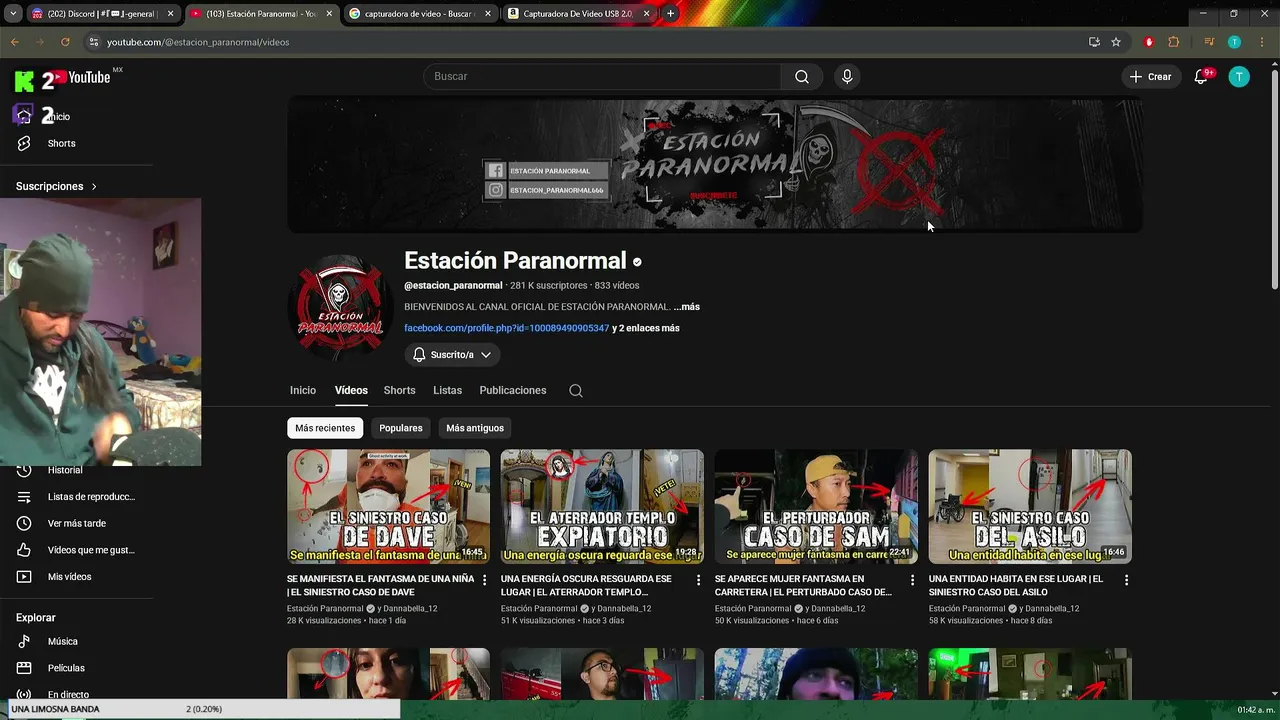Switch to capturadora de video search tab

point(421,14)
